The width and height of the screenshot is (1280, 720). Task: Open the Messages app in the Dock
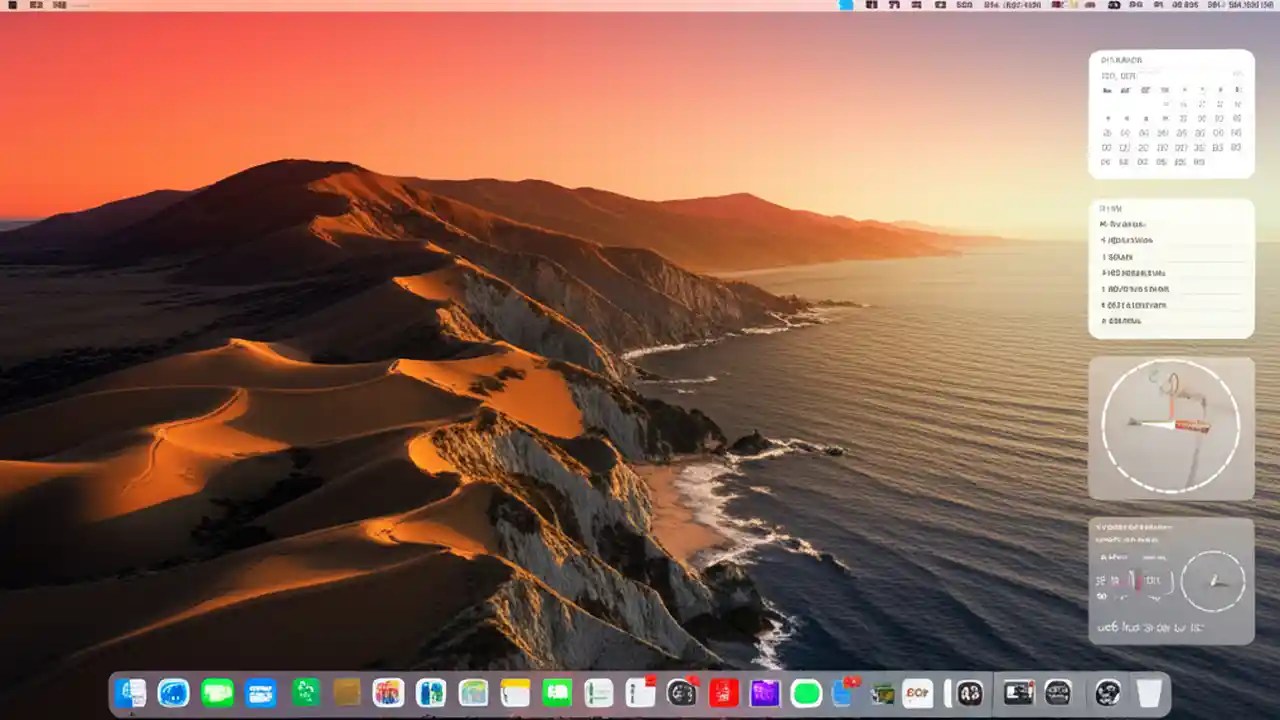tap(217, 691)
